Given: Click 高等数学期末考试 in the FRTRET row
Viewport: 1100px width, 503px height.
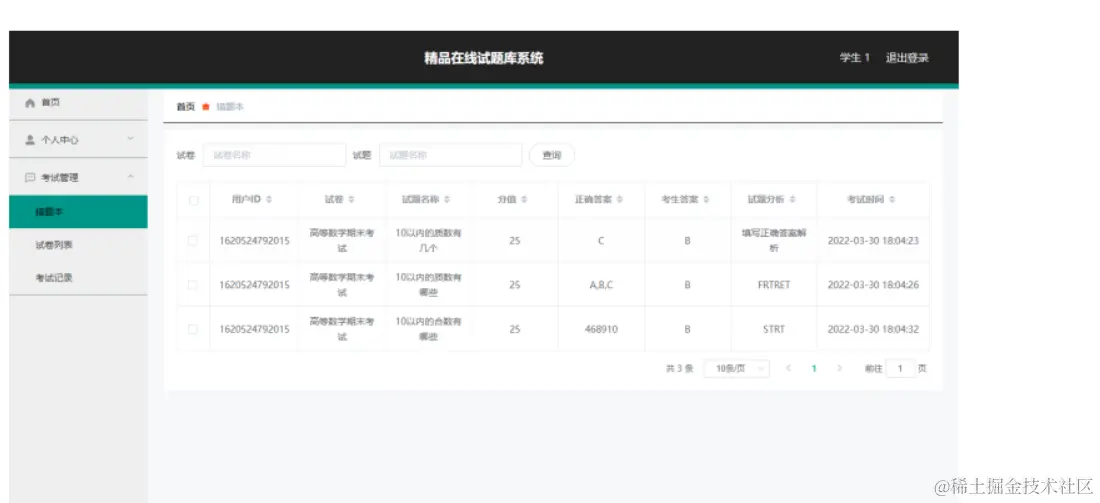Looking at the screenshot, I should point(342,285).
